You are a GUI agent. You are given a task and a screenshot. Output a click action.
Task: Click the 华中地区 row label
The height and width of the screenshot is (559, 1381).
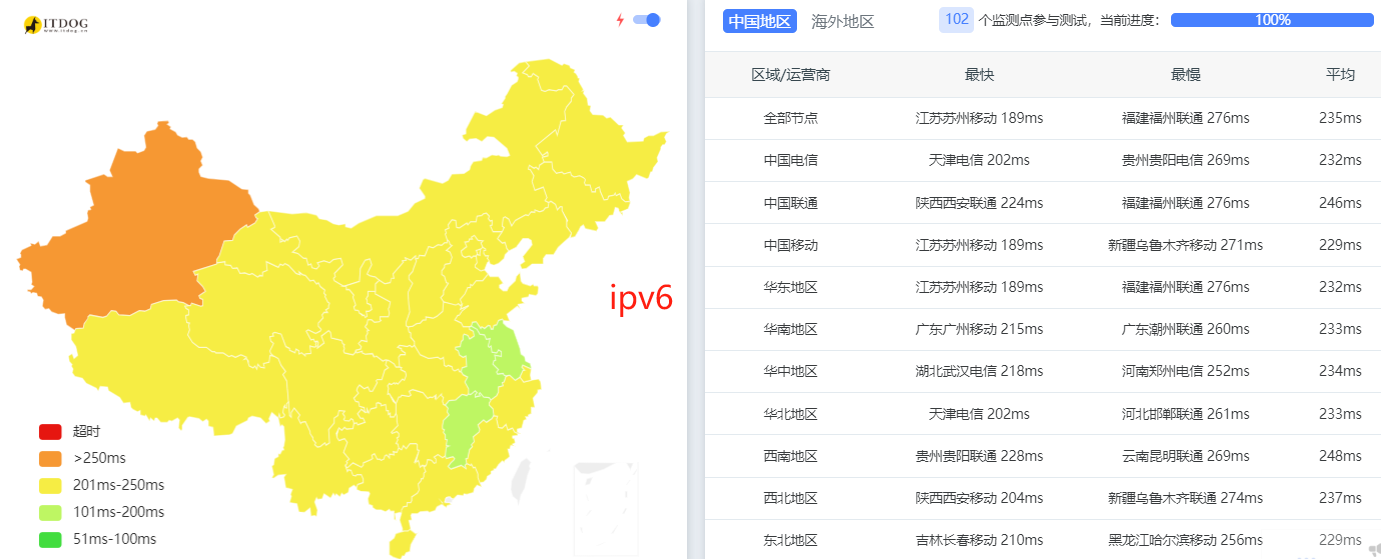point(791,371)
